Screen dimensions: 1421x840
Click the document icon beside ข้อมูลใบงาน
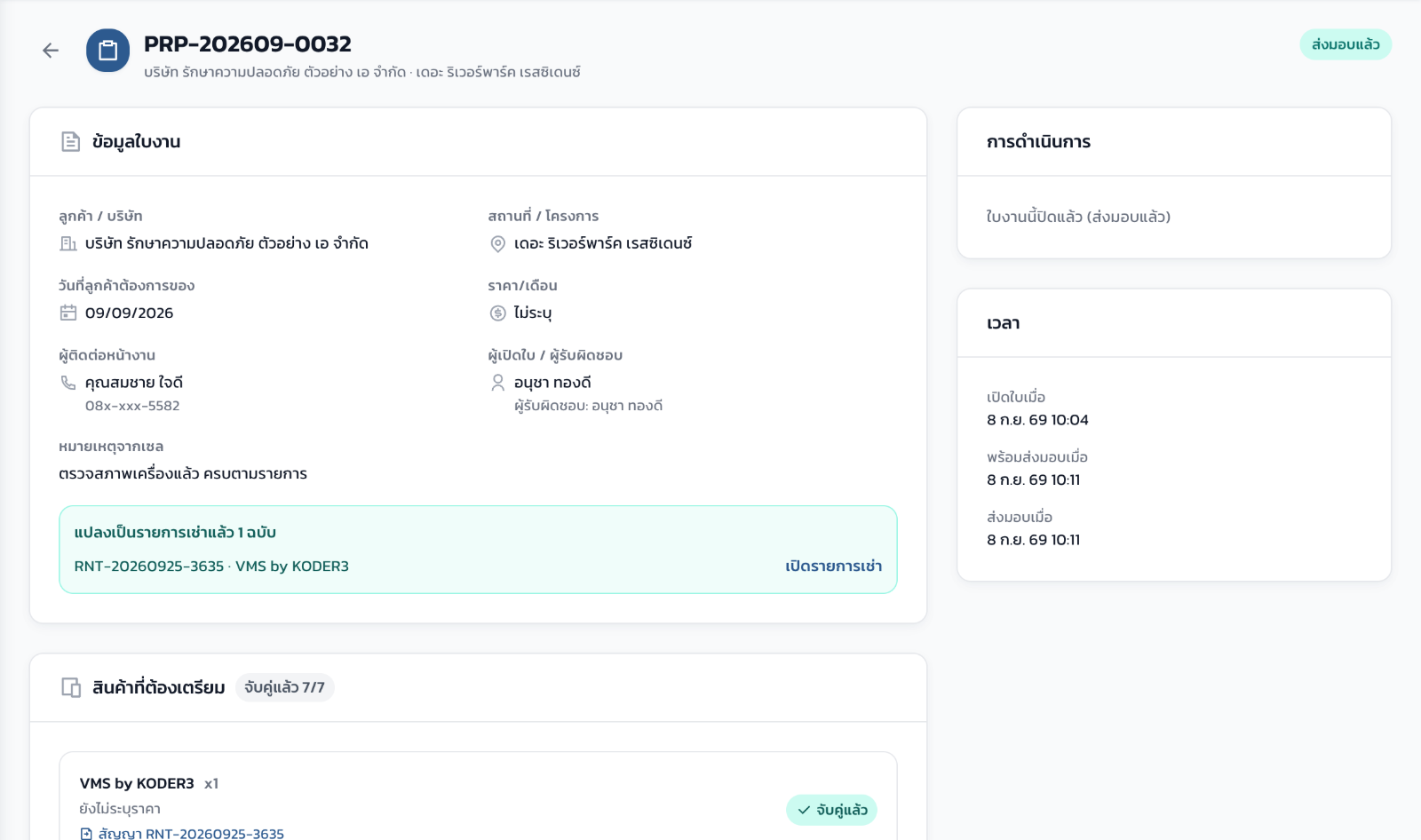(71, 142)
